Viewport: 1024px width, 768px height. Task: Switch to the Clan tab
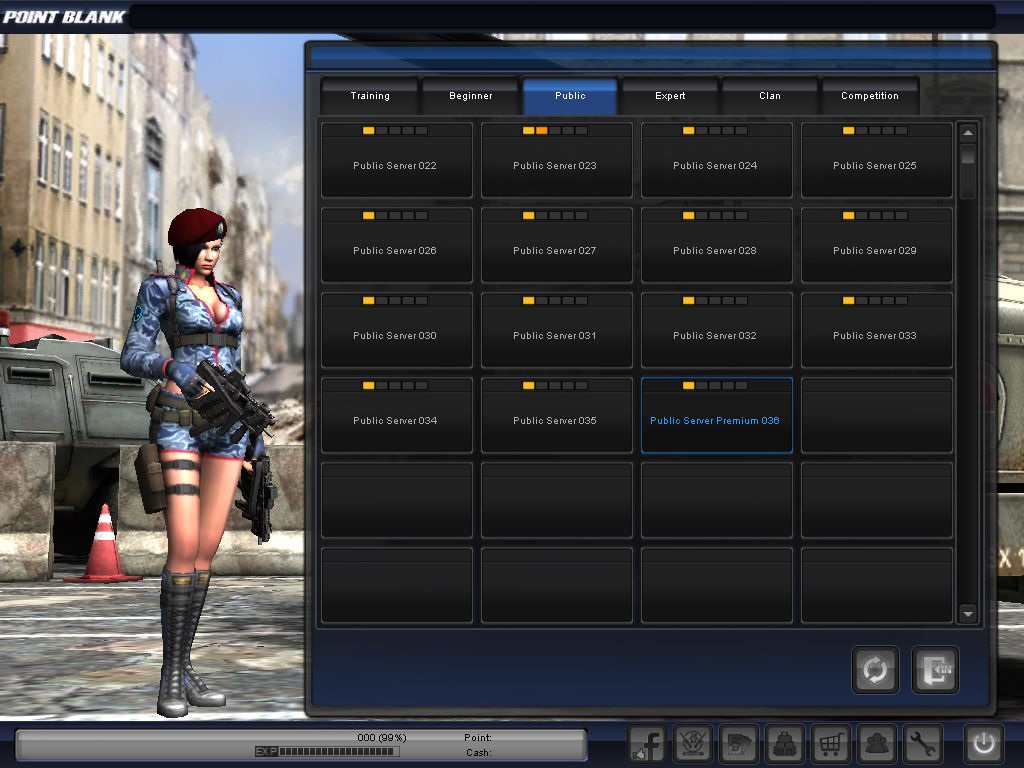click(770, 95)
